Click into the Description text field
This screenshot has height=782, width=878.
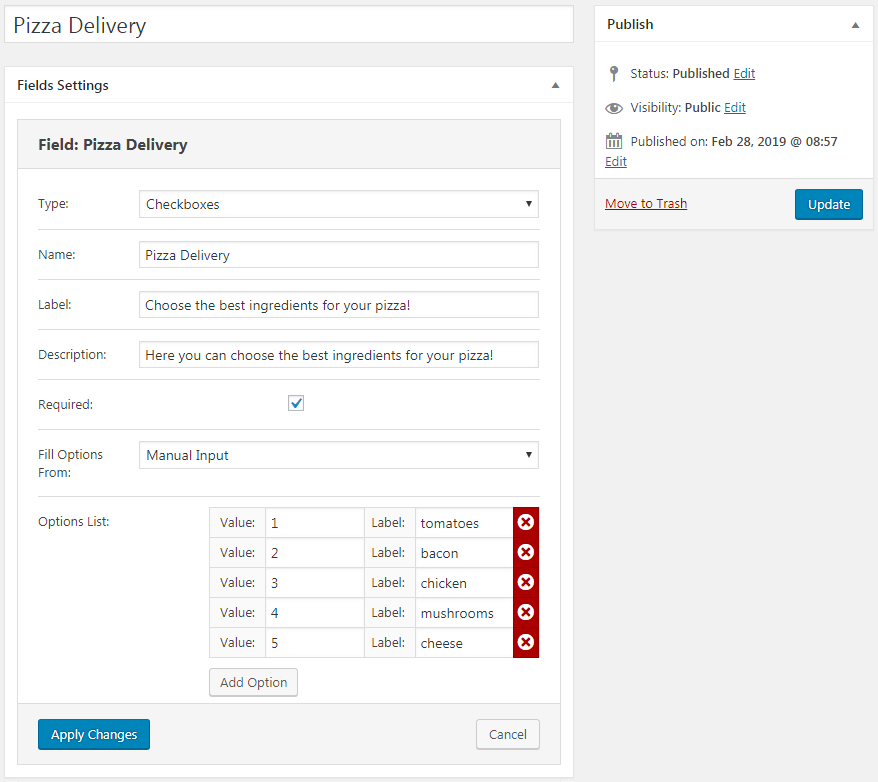tap(339, 355)
